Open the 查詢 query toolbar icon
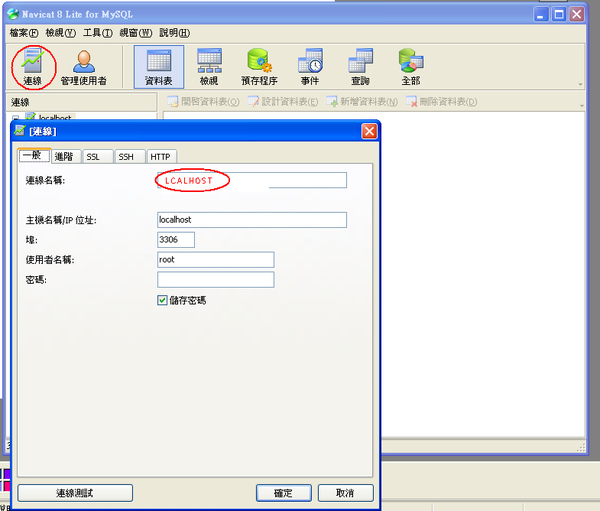Viewport: 600px width, 511px height. tap(360, 67)
